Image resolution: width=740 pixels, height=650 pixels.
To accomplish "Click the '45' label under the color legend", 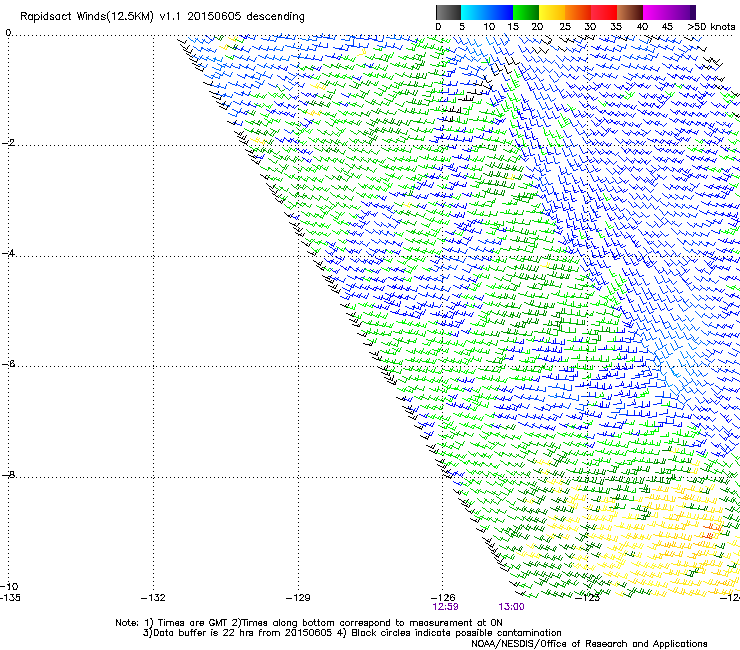I will [x=667, y=27].
